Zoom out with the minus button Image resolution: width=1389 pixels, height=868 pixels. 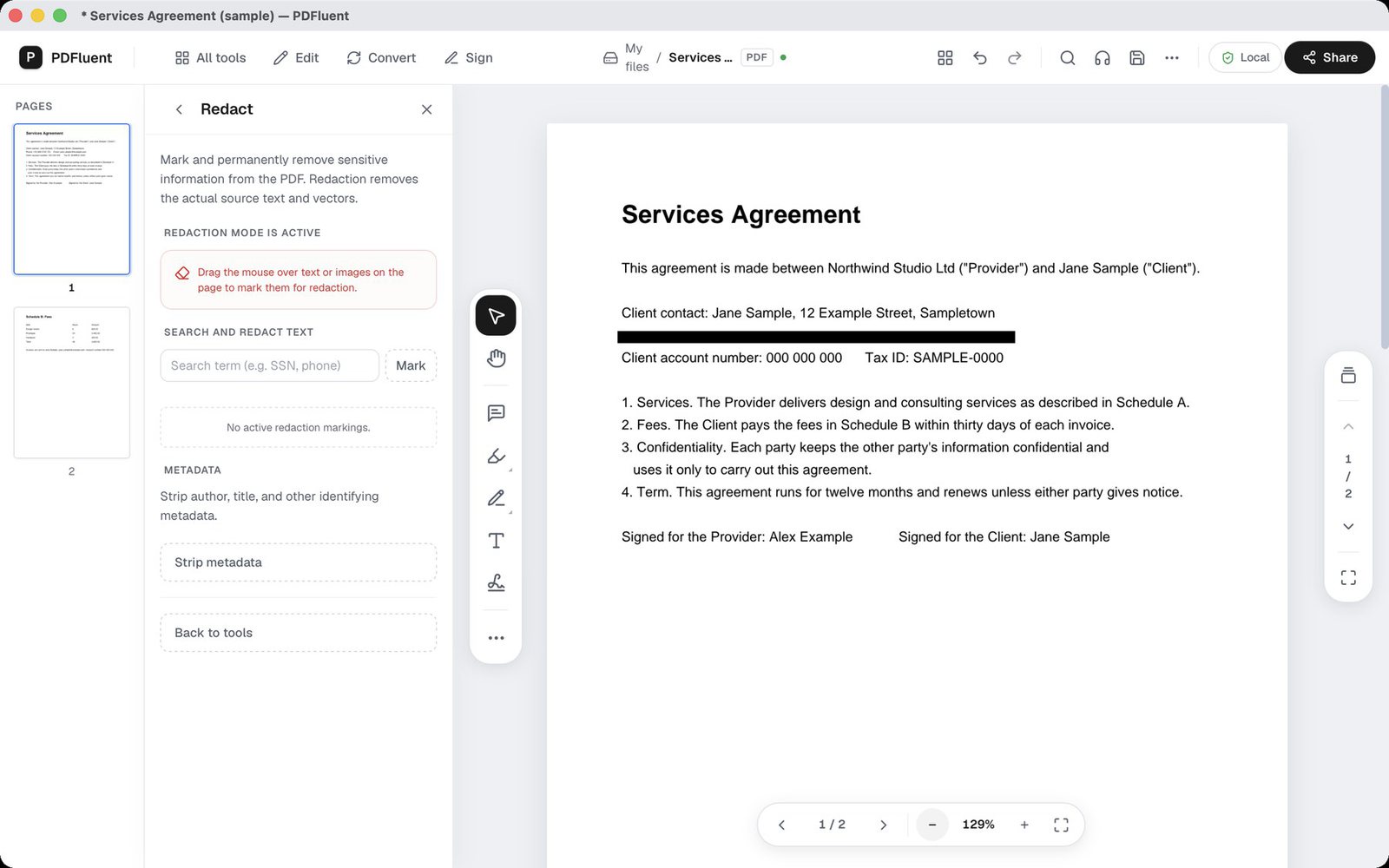tap(932, 825)
